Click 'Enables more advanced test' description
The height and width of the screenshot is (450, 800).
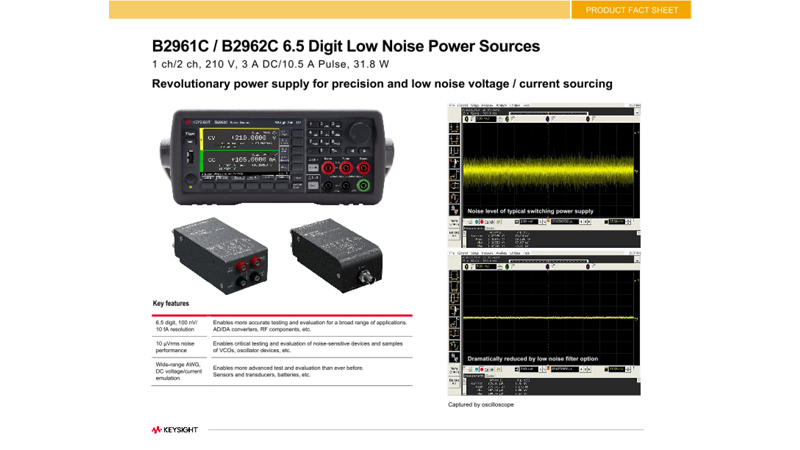coord(288,371)
